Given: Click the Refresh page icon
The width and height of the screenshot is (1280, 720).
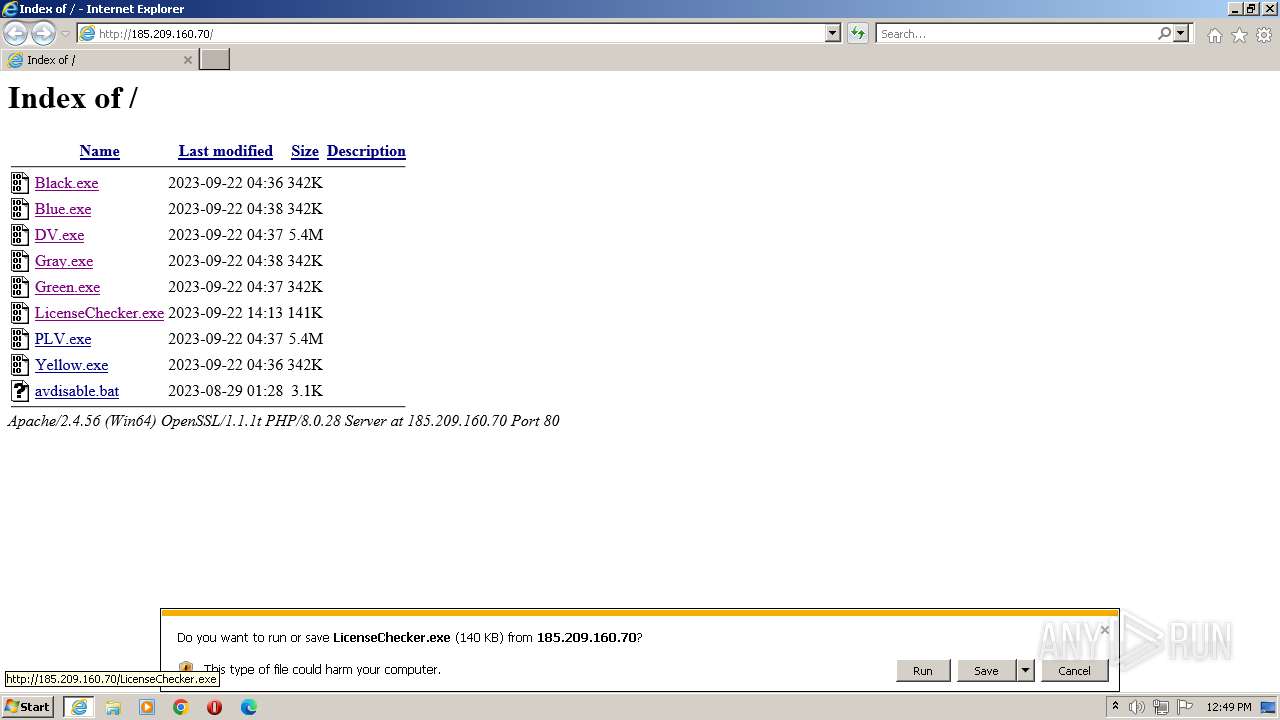Looking at the screenshot, I should [x=858, y=33].
